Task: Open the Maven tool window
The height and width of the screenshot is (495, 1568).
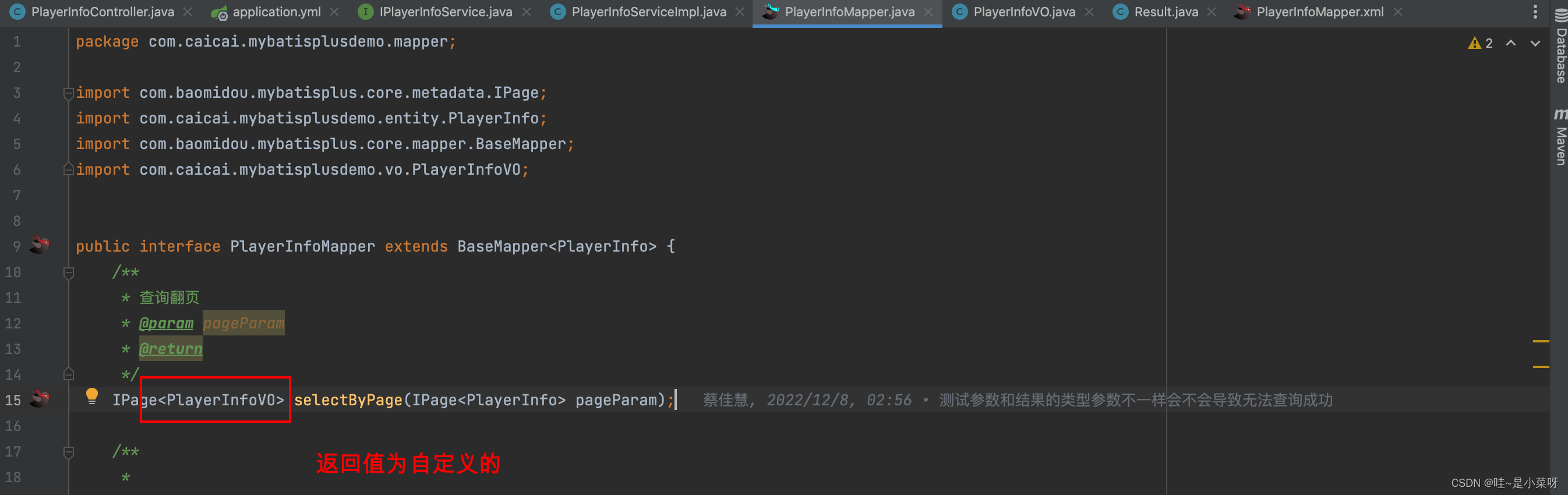Action: (x=1560, y=137)
